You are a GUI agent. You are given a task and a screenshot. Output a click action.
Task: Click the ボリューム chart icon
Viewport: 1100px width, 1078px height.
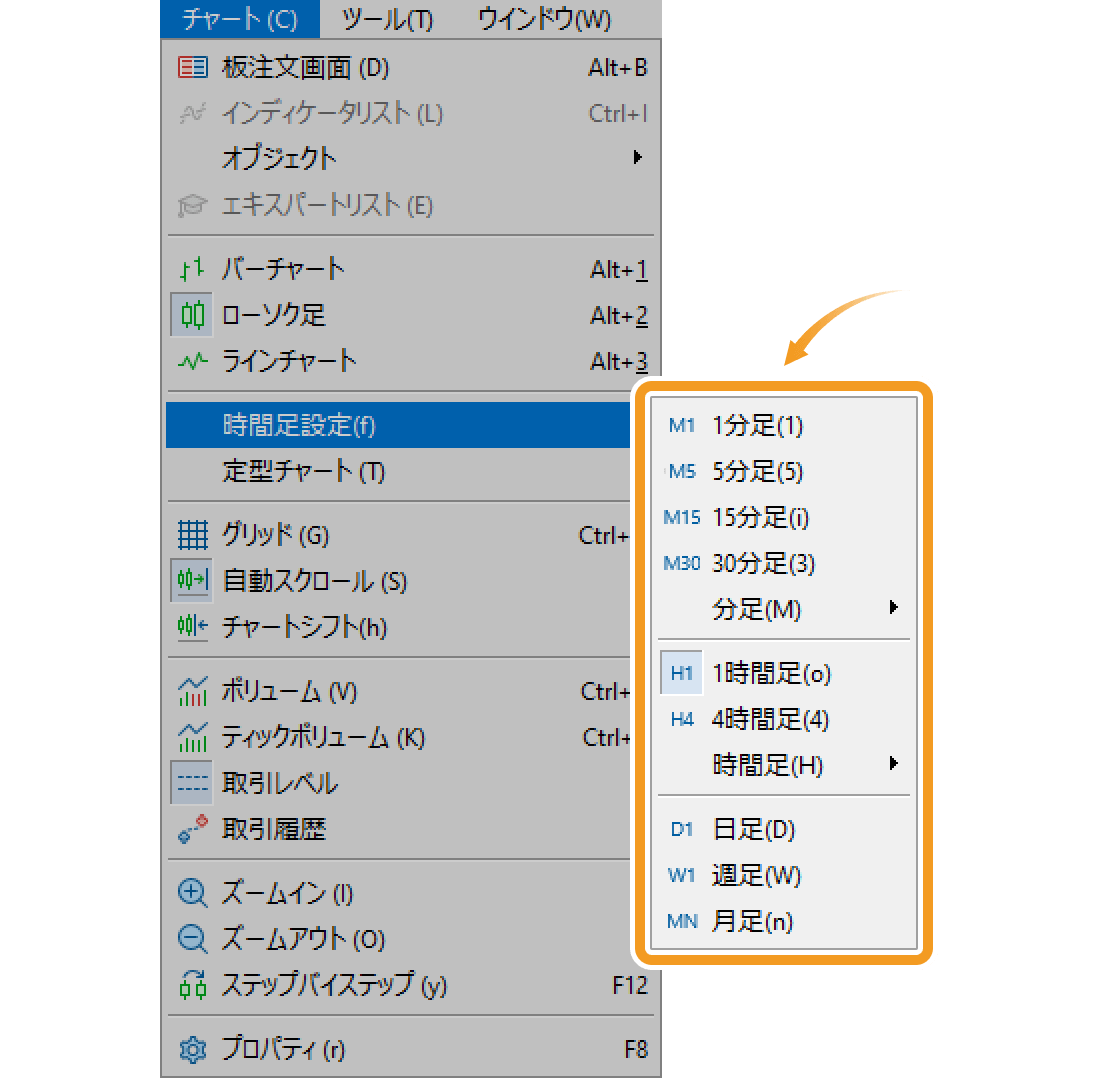pyautogui.click(x=192, y=692)
